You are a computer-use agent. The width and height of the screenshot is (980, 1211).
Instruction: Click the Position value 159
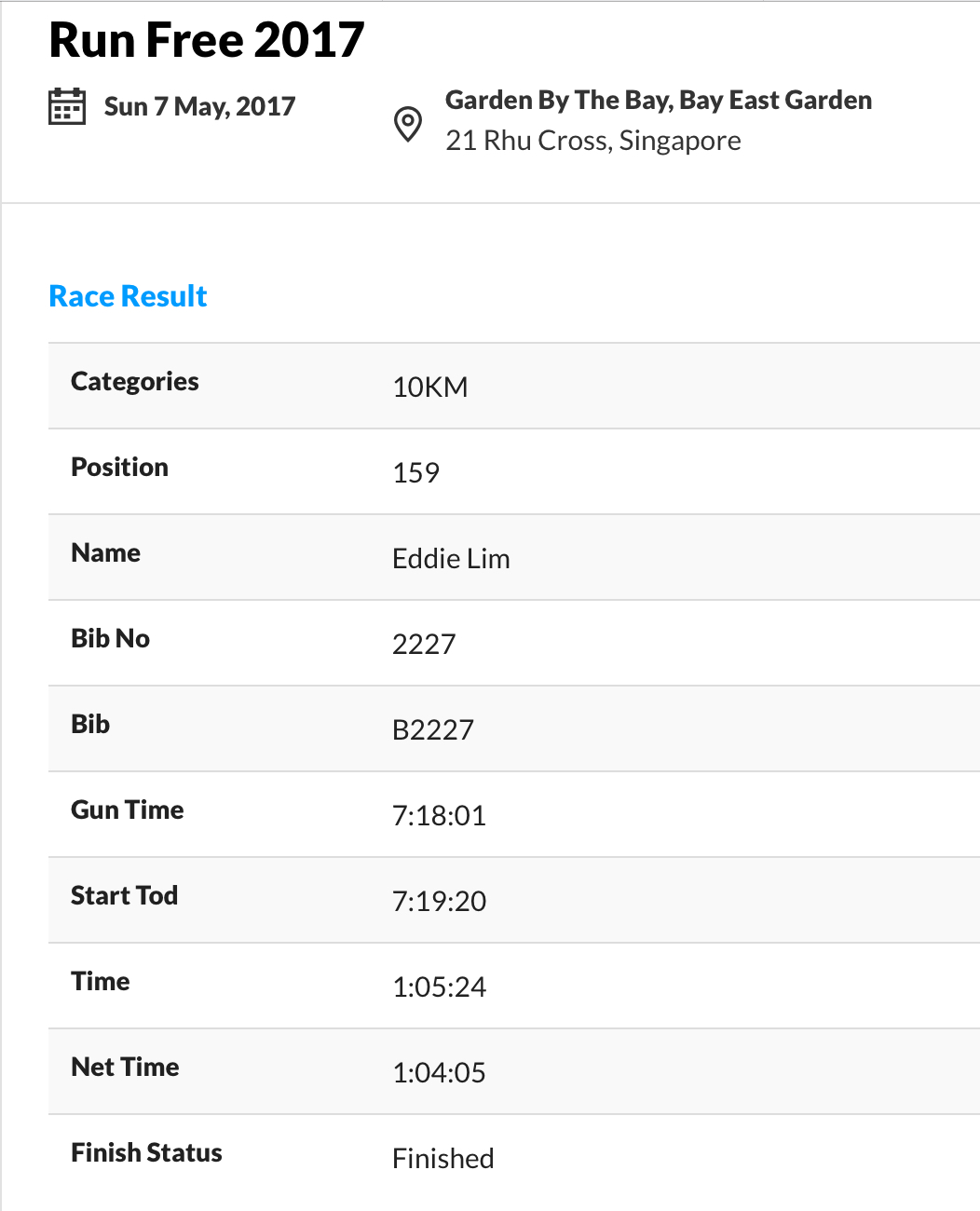415,472
